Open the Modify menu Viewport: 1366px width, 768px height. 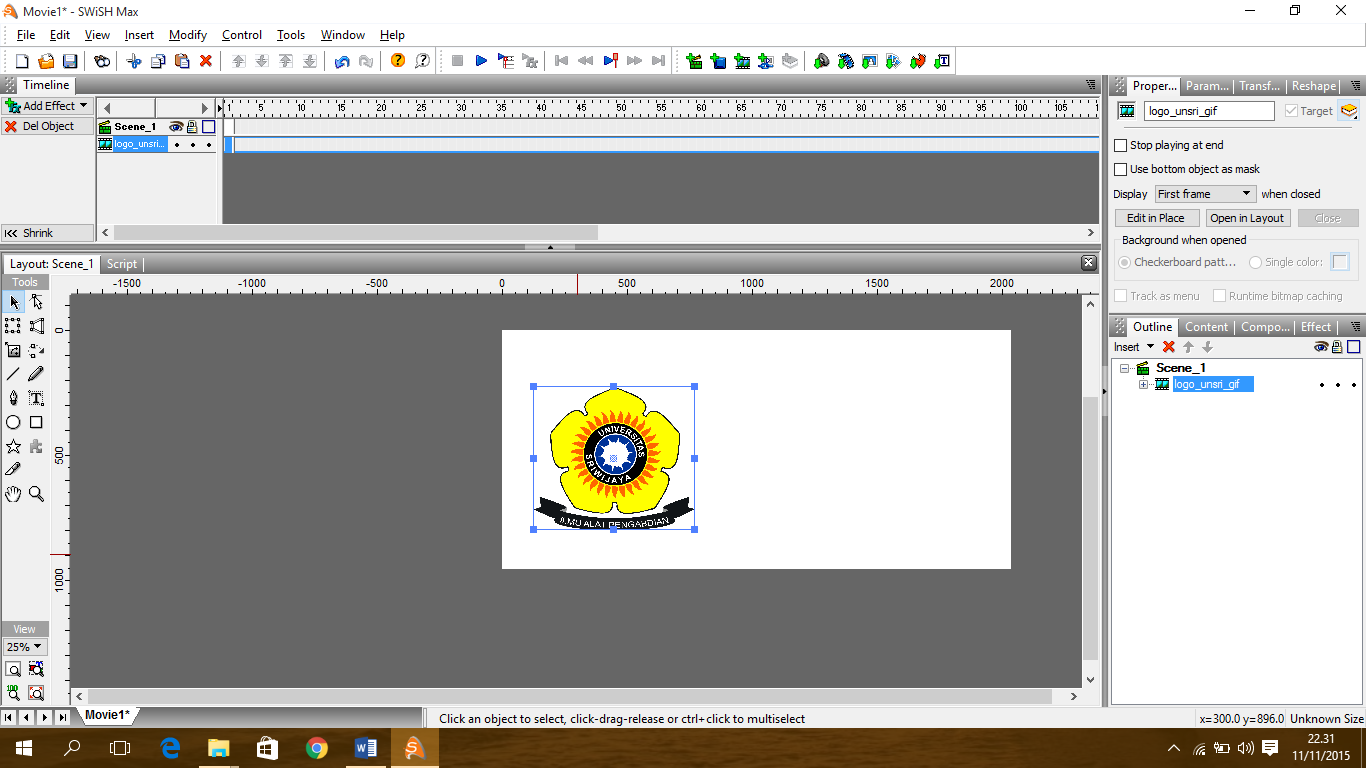click(x=188, y=35)
